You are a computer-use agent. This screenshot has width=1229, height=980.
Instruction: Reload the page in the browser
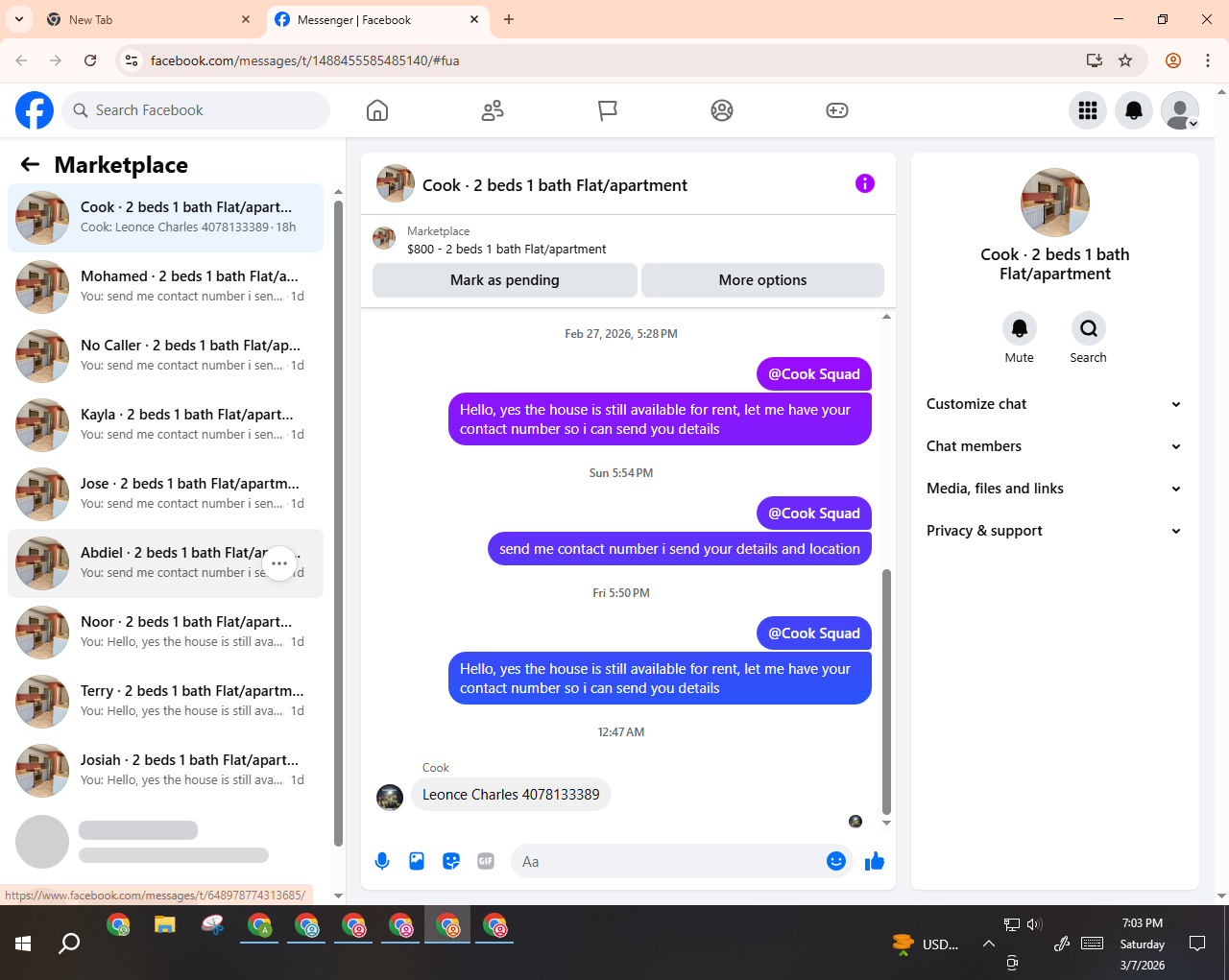click(x=90, y=60)
